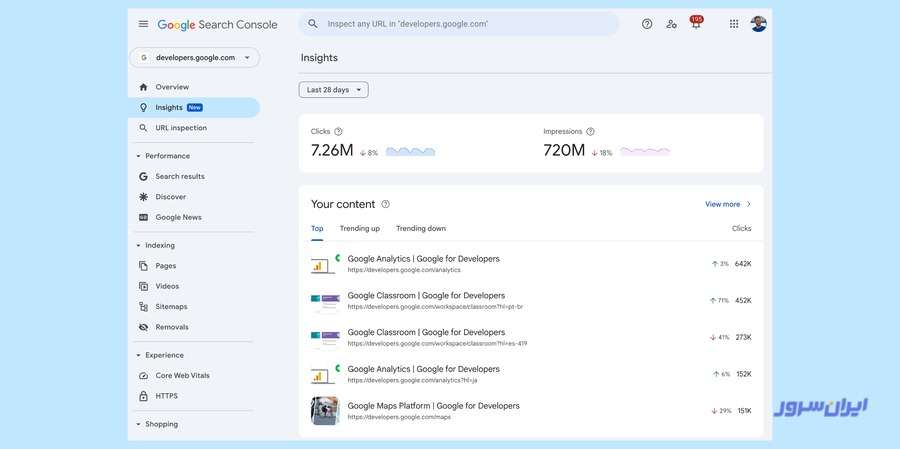Viewport: 900px width, 449px height.
Task: Open the Last 28 days date dropdown
Action: (x=333, y=90)
